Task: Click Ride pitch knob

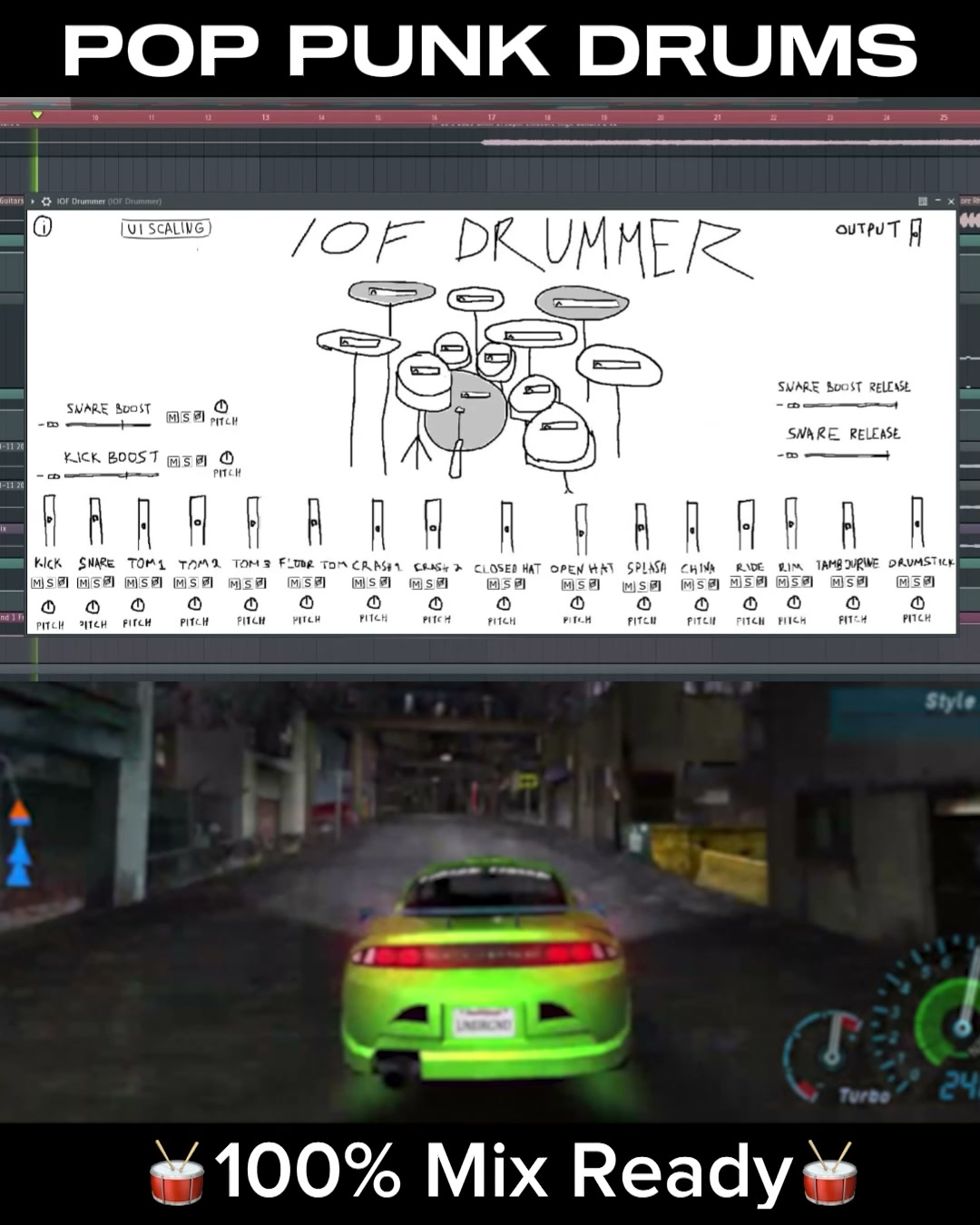Action: (750, 603)
